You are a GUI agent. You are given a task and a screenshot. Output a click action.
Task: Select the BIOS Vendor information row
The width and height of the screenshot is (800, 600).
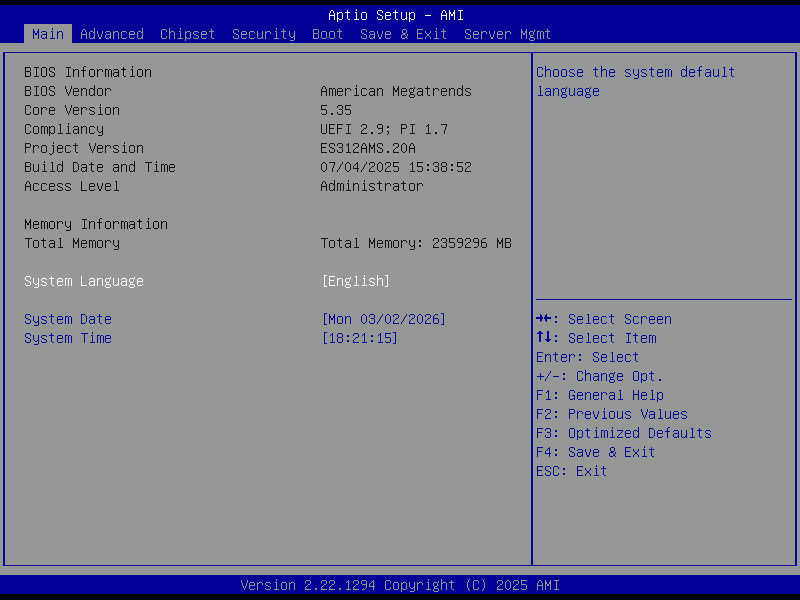coord(67,91)
